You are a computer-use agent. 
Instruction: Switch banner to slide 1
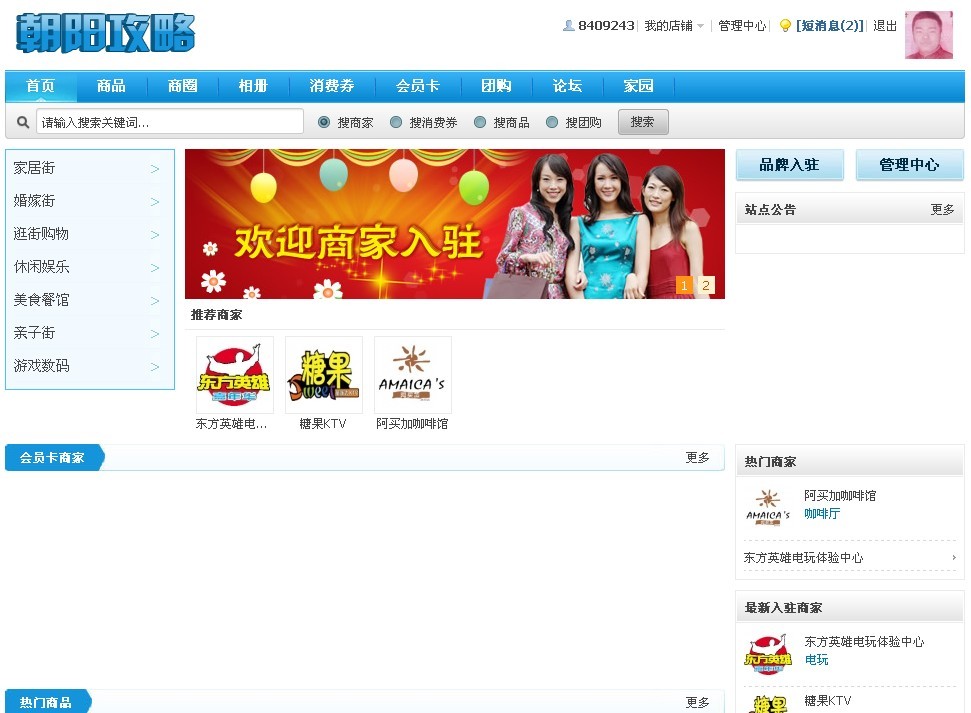pos(684,285)
